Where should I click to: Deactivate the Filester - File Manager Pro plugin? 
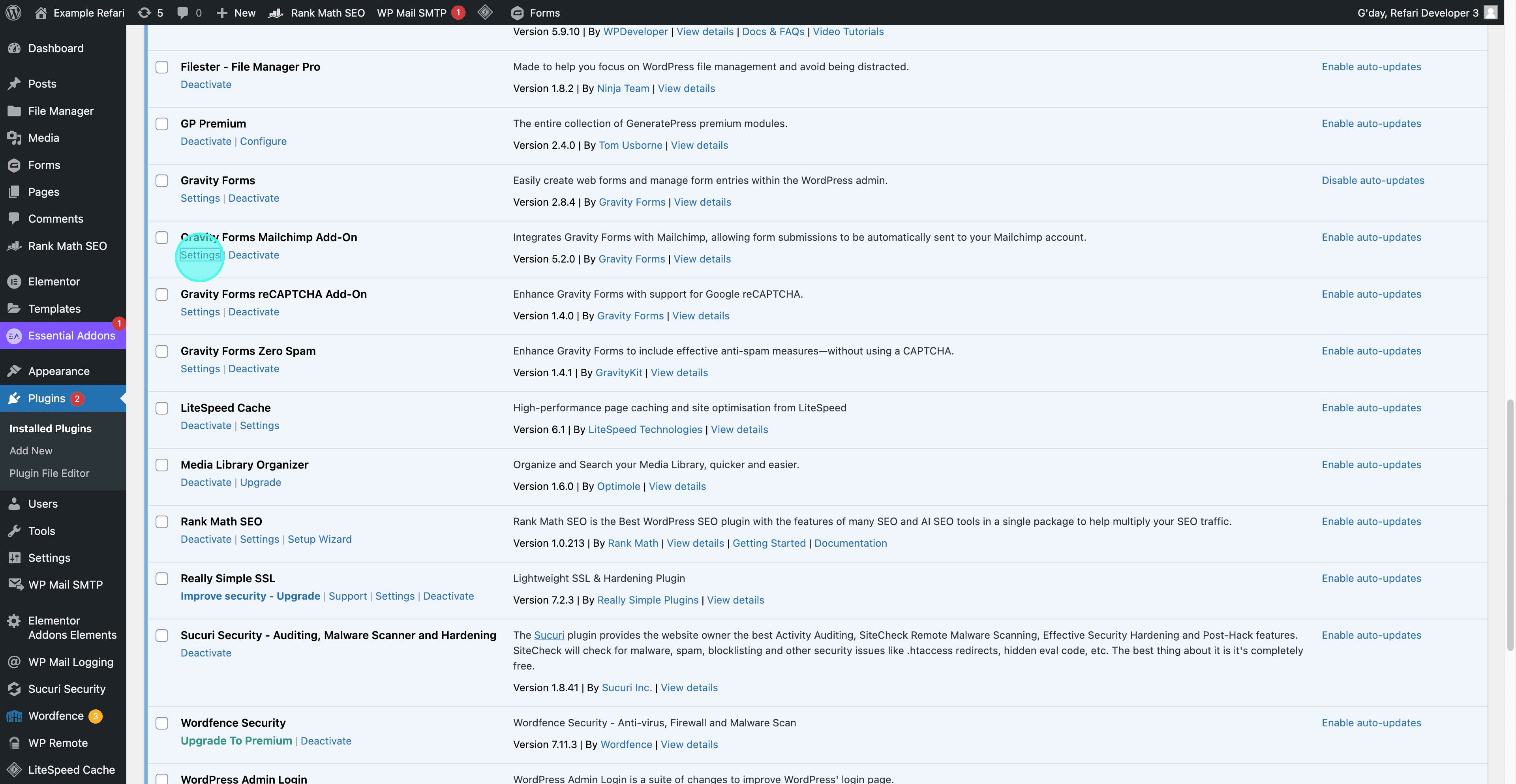point(206,84)
